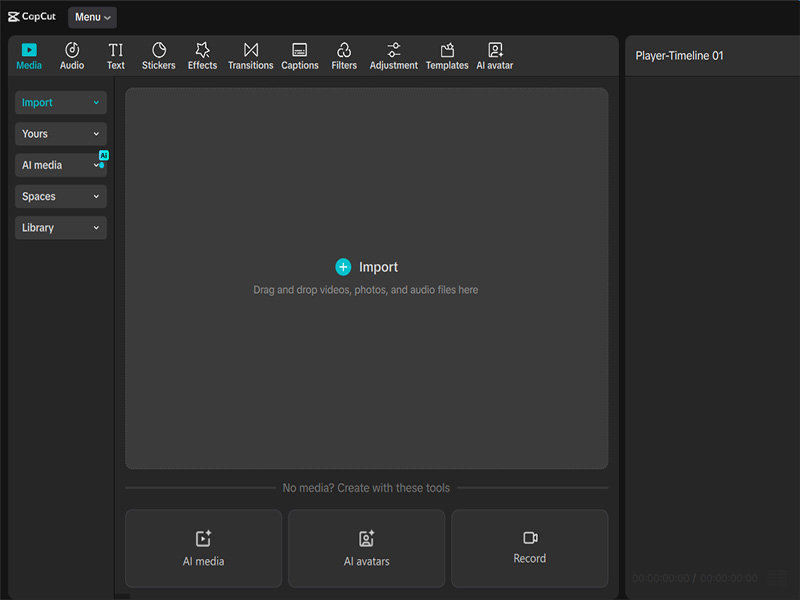Click the AI media creation card
Screen dimensions: 800x600
204,548
